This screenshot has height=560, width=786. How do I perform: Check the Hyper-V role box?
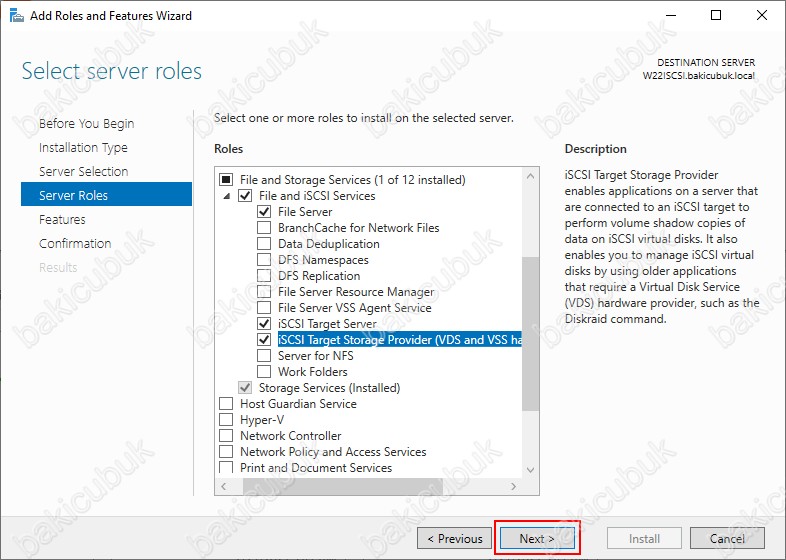(x=226, y=420)
